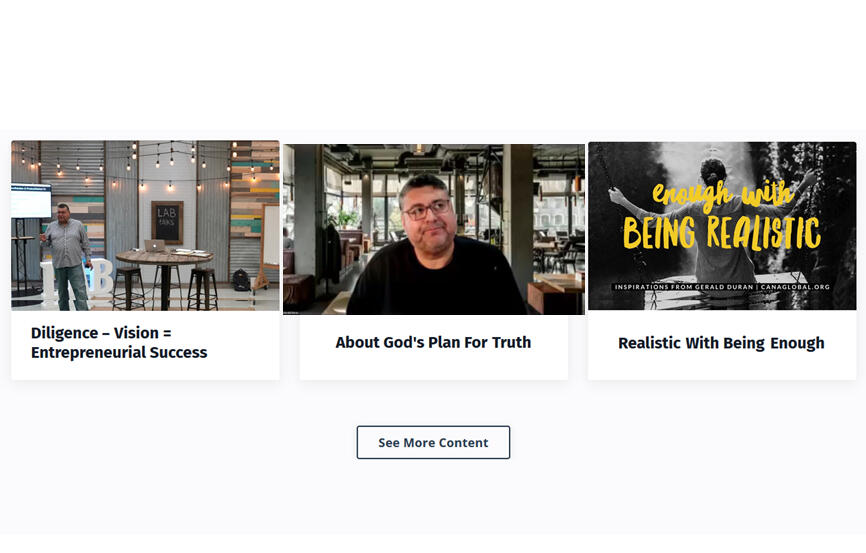Click the presenter in gray shirt on stage
The height and width of the screenshot is (553, 866).
[68, 257]
